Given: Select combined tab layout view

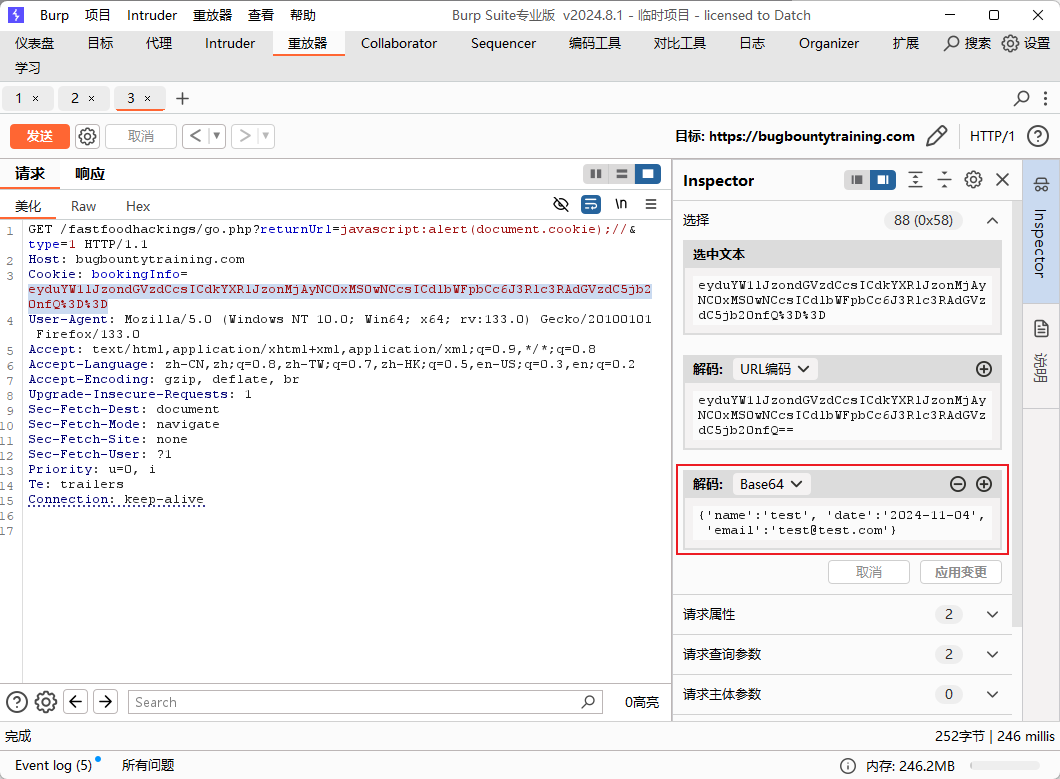Looking at the screenshot, I should coord(648,174).
